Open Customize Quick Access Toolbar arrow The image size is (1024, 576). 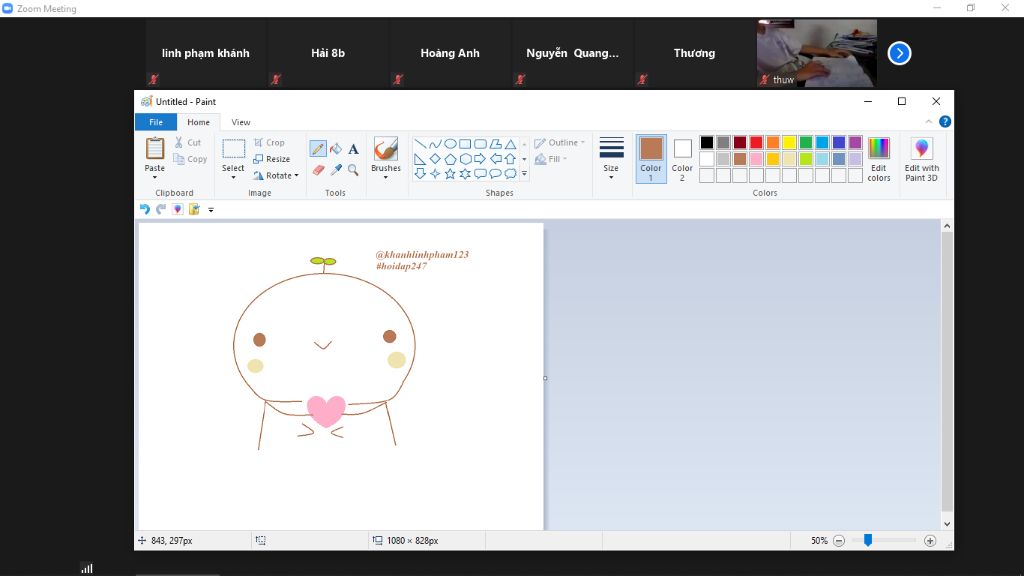click(211, 210)
